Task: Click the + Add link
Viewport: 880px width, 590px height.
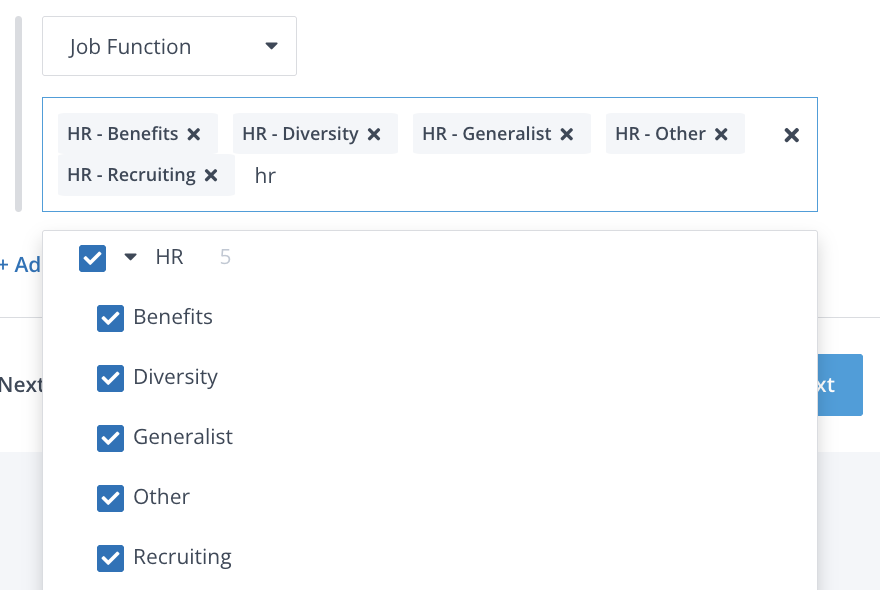Action: (x=20, y=265)
